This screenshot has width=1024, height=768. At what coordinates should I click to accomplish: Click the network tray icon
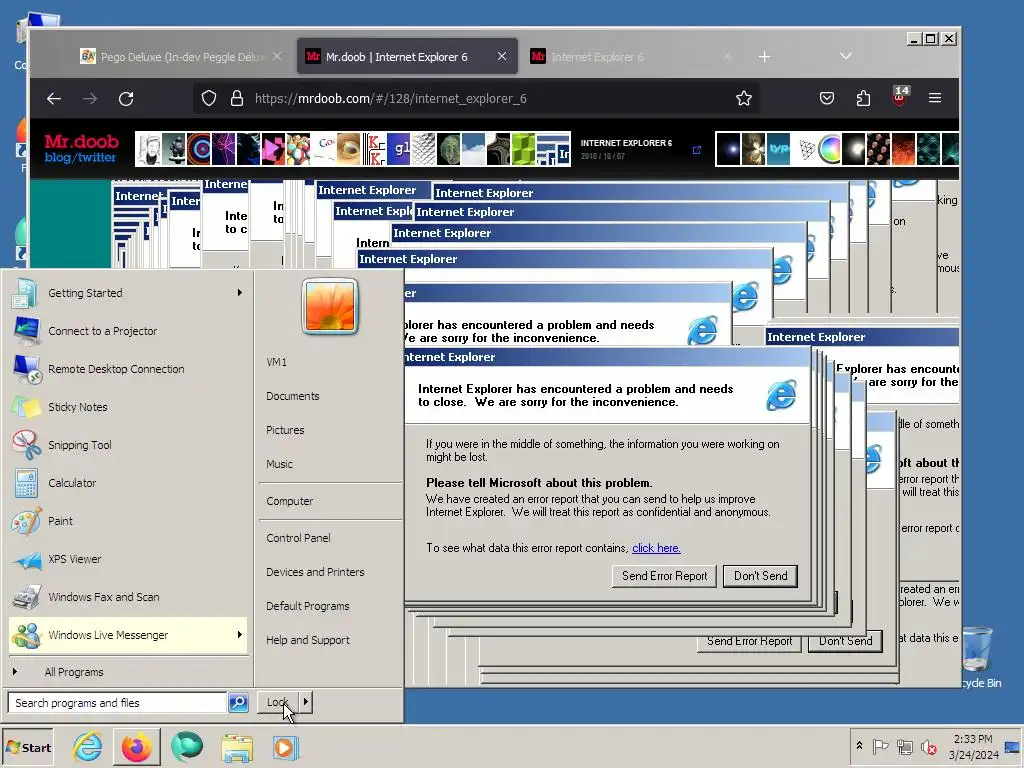pos(904,746)
